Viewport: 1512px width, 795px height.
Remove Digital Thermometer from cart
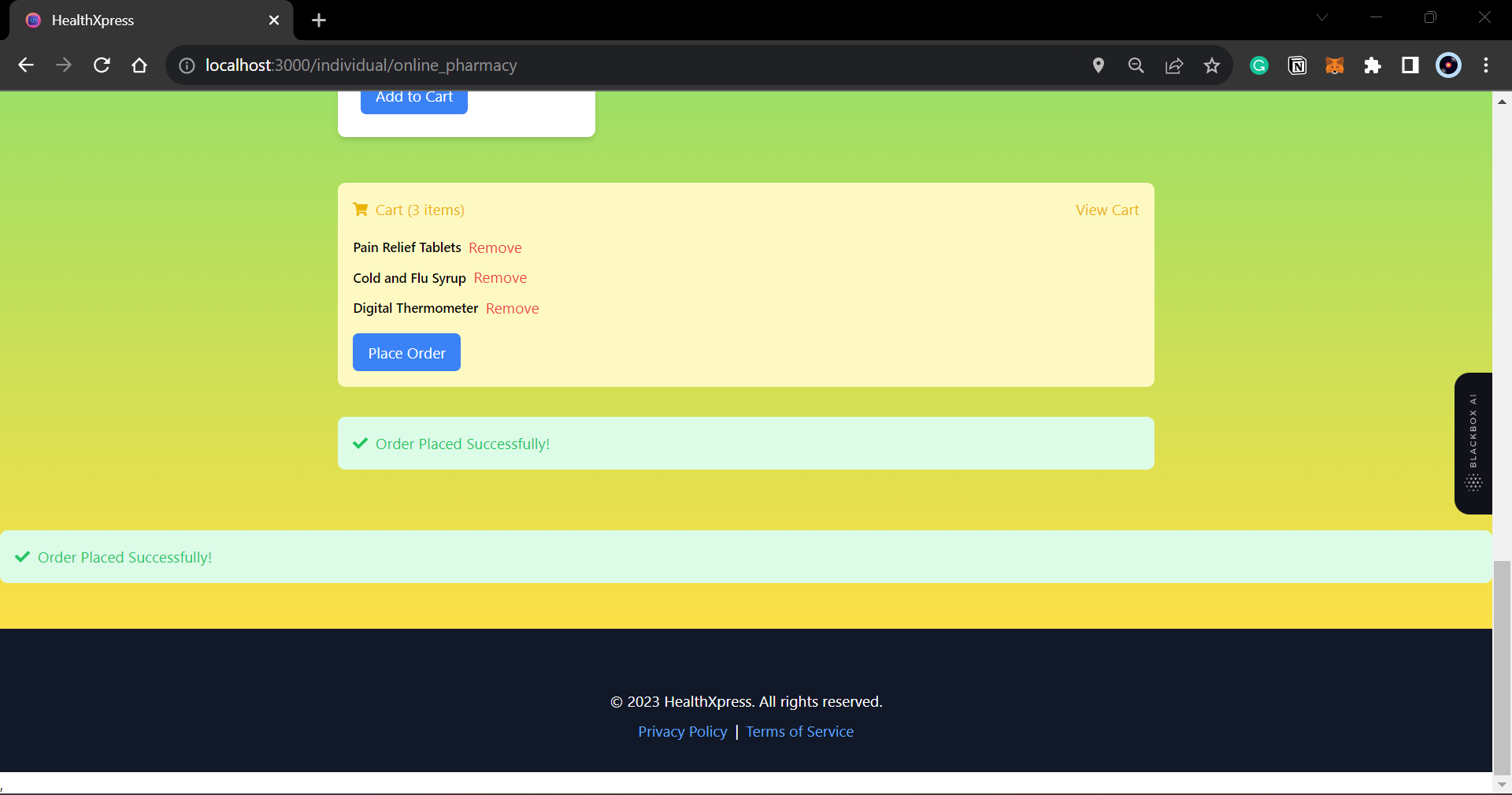(x=513, y=309)
